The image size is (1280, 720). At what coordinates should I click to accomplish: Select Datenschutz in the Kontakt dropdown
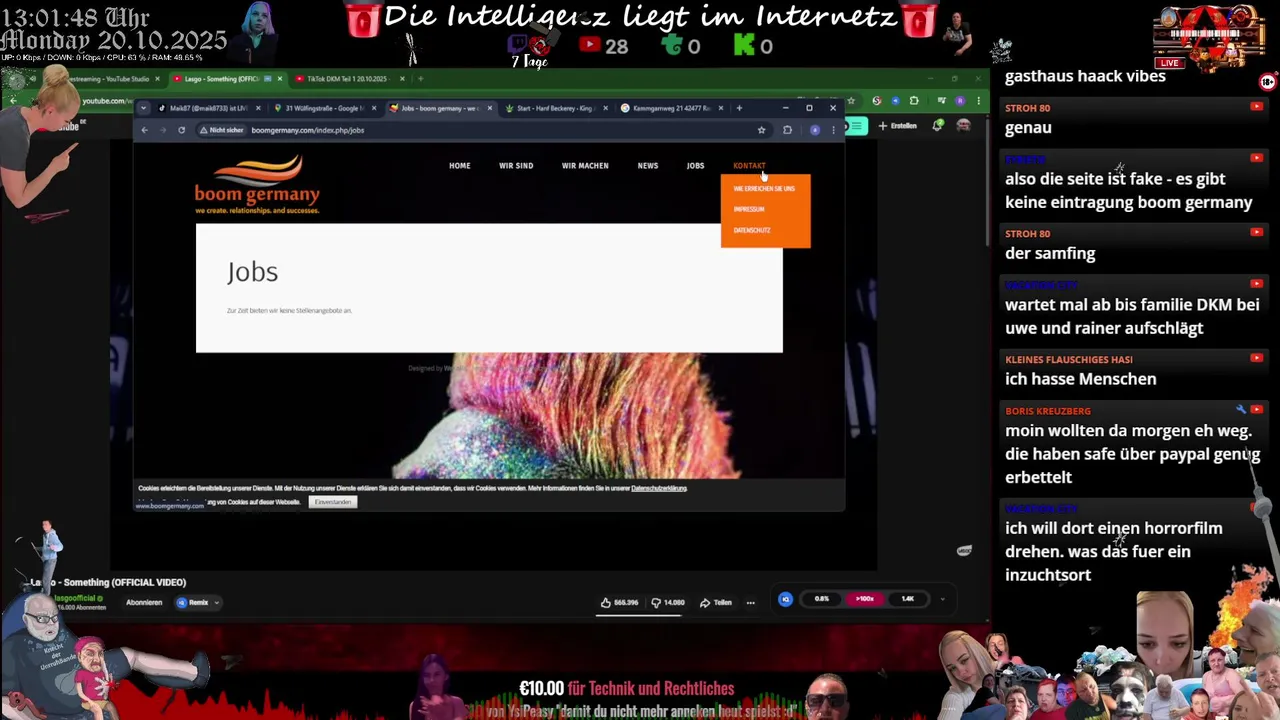[x=752, y=230]
